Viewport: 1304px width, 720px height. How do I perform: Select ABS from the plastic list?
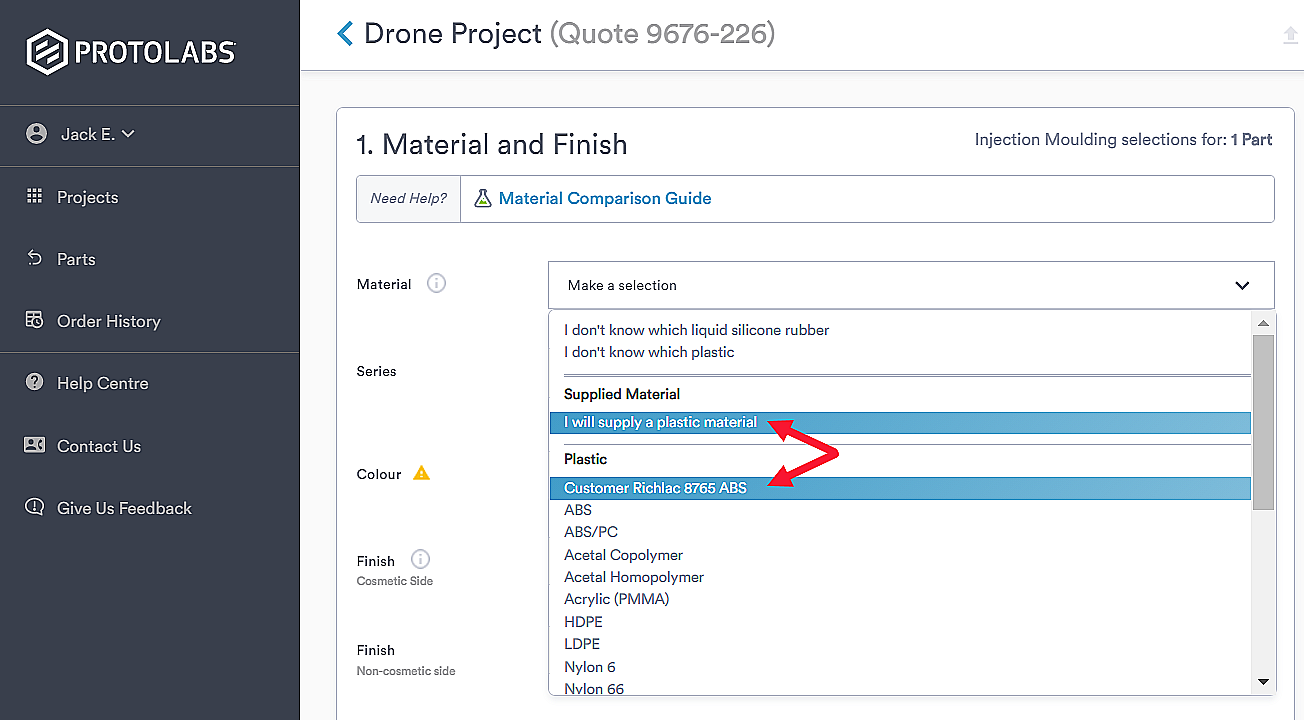[x=578, y=510]
